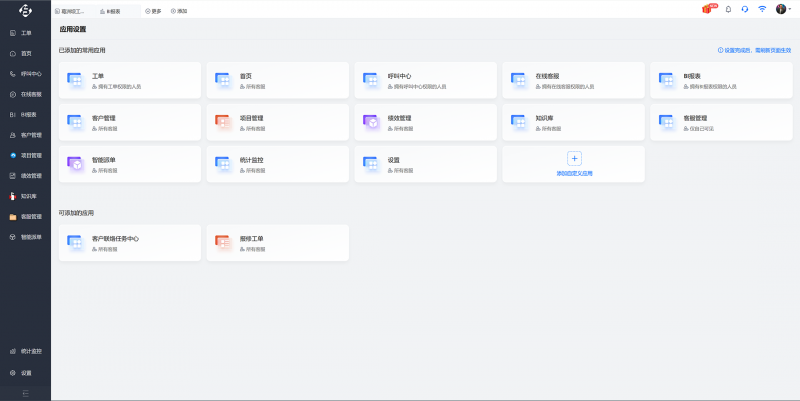The width and height of the screenshot is (800, 401).
Task: Click the headset support icon
Action: pos(745,9)
